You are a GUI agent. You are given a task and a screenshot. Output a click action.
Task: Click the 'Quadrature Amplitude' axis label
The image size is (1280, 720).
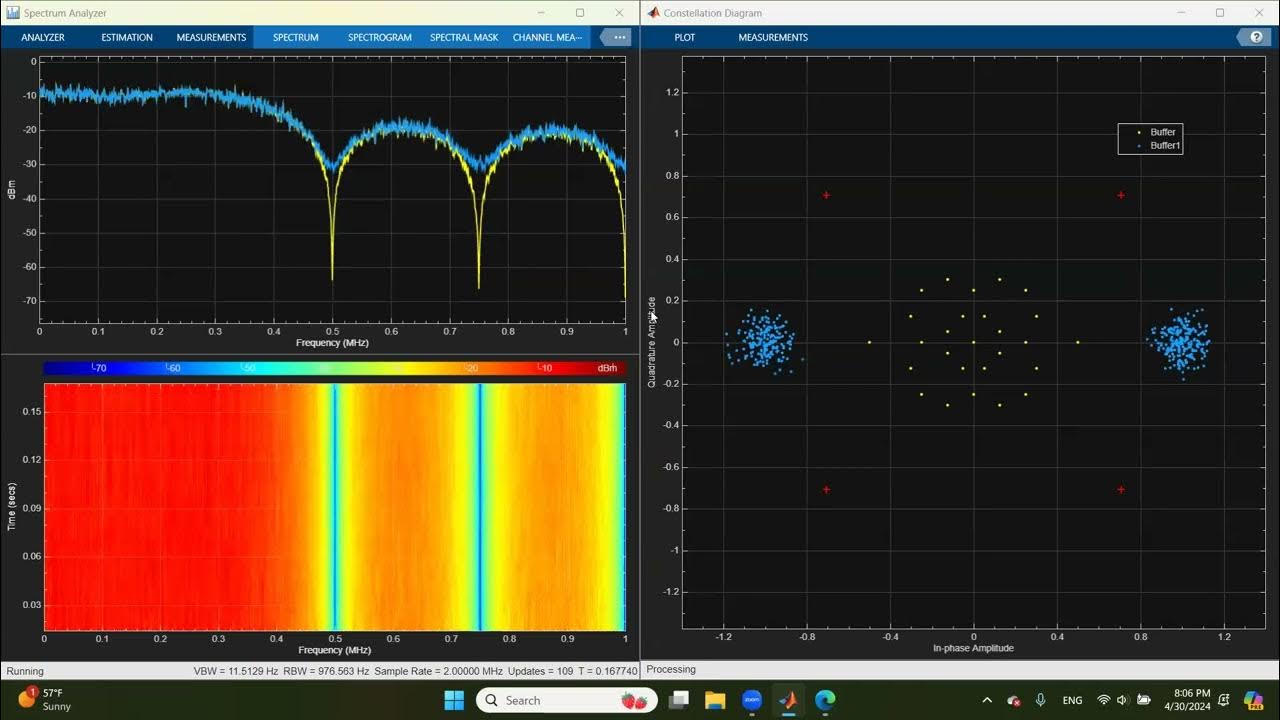652,342
